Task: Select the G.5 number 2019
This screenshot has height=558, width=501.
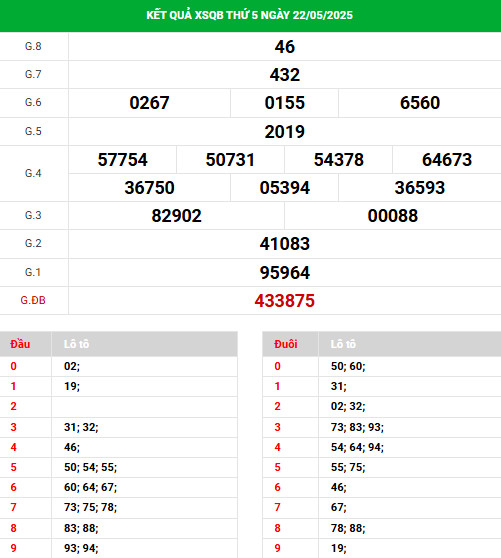Action: (285, 132)
